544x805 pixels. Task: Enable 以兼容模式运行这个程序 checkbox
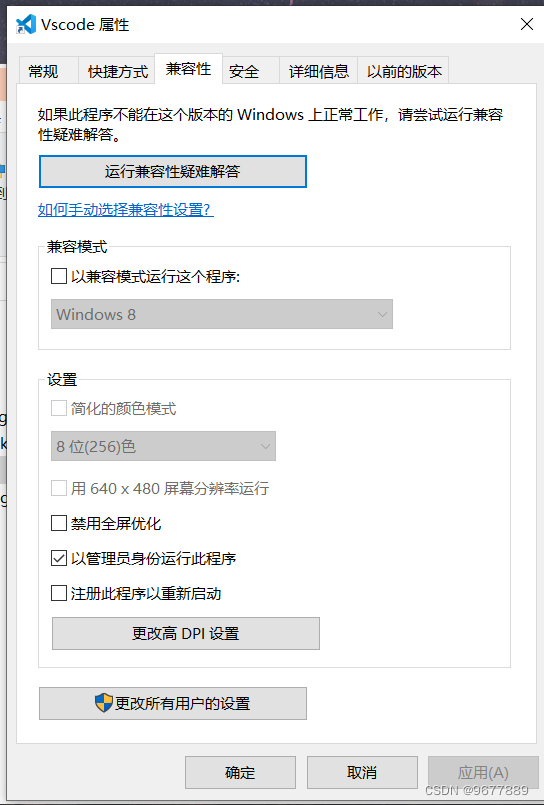pyautogui.click(x=59, y=277)
